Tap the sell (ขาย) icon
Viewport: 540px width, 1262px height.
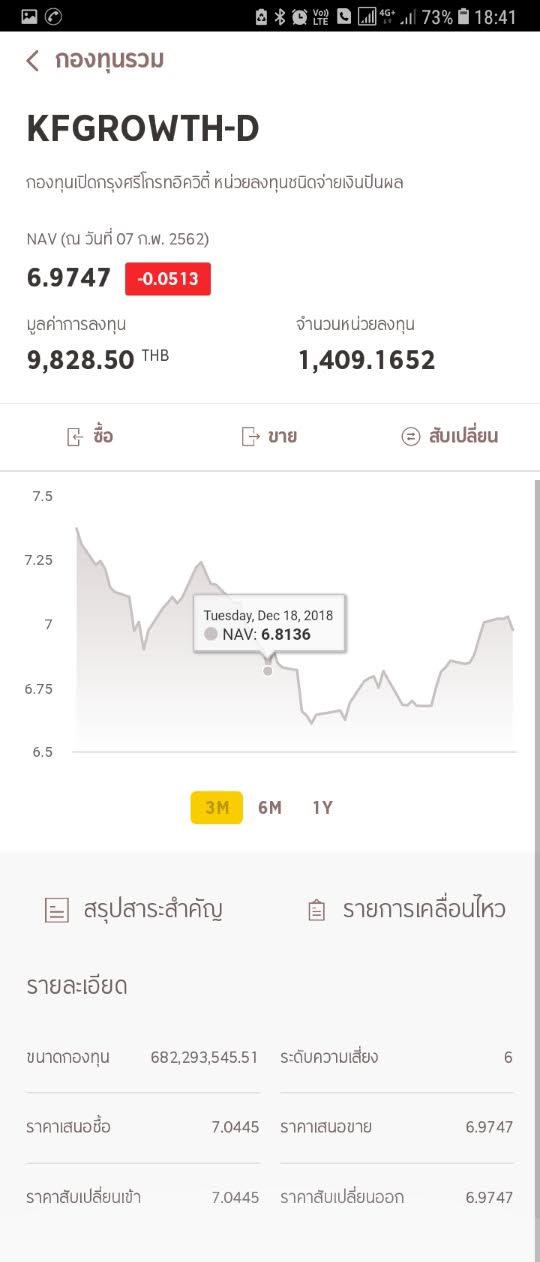[x=250, y=436]
